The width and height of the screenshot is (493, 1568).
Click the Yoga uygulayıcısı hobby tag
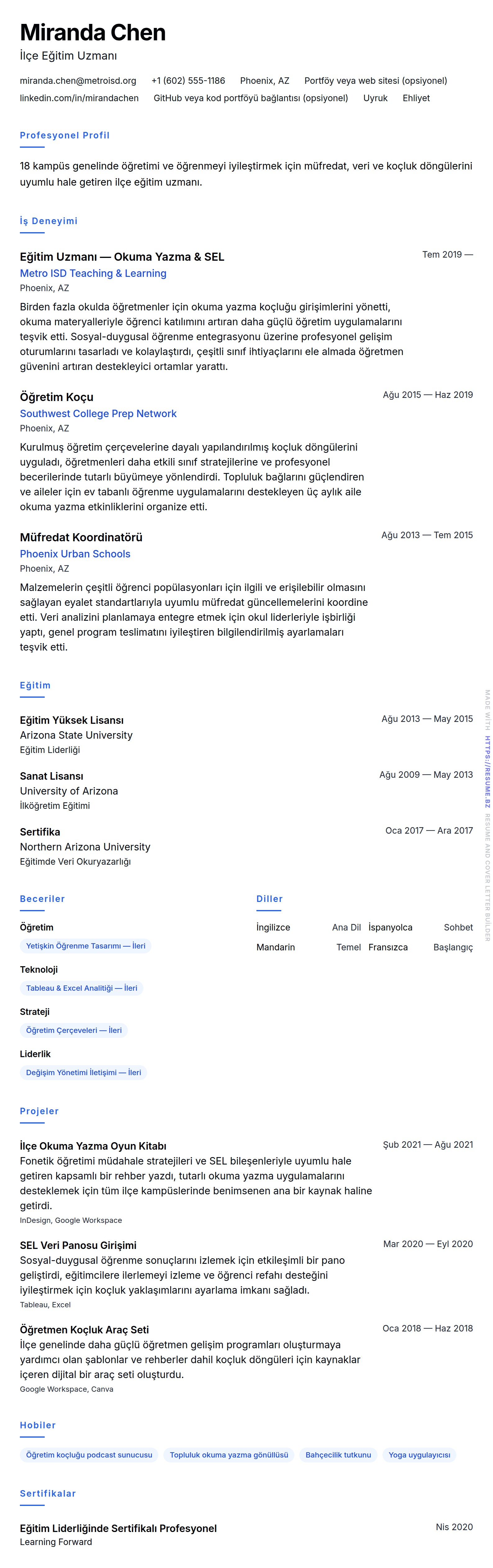coord(419,1455)
